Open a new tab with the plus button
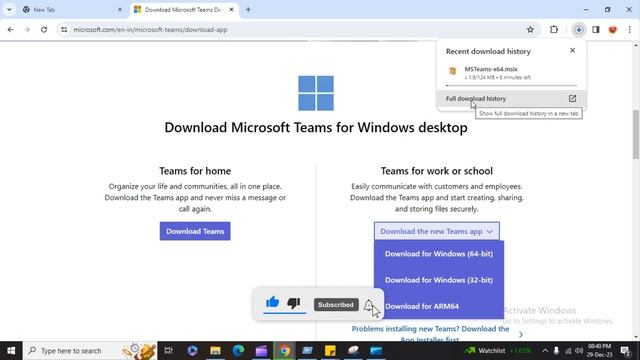This screenshot has height=360, width=640. (248, 9)
